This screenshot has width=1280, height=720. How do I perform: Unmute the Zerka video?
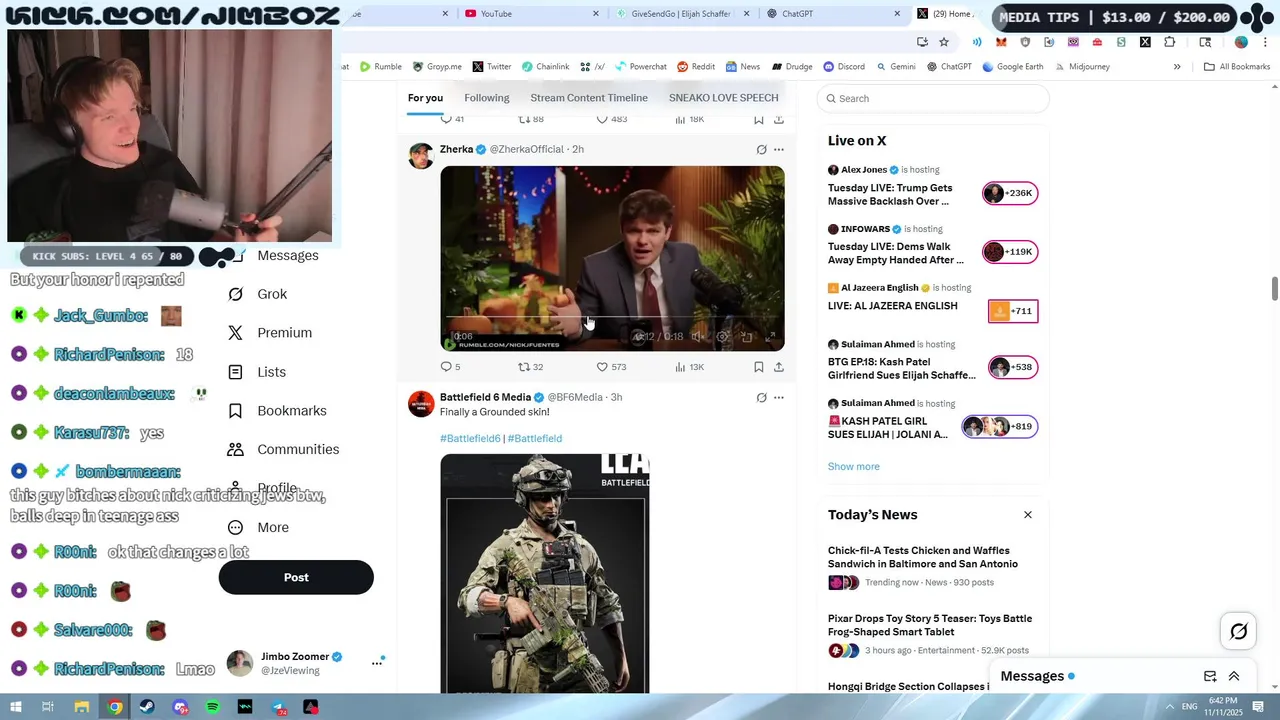(698, 337)
